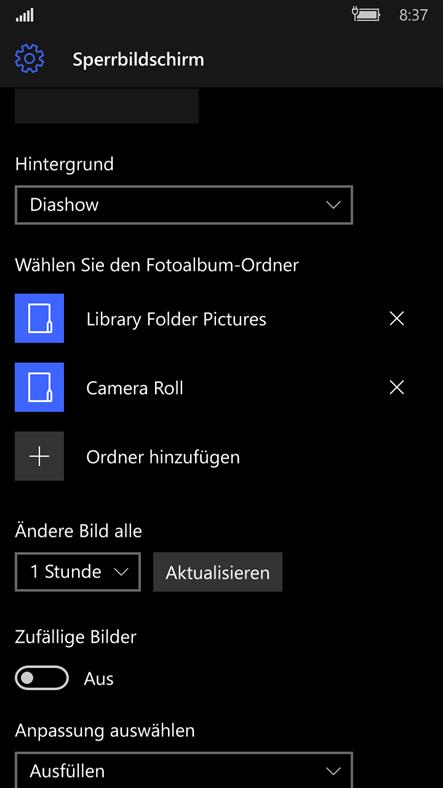Select the Camera Roll entry text
Image resolution: width=443 pixels, height=788 pixels.
[x=135, y=388]
